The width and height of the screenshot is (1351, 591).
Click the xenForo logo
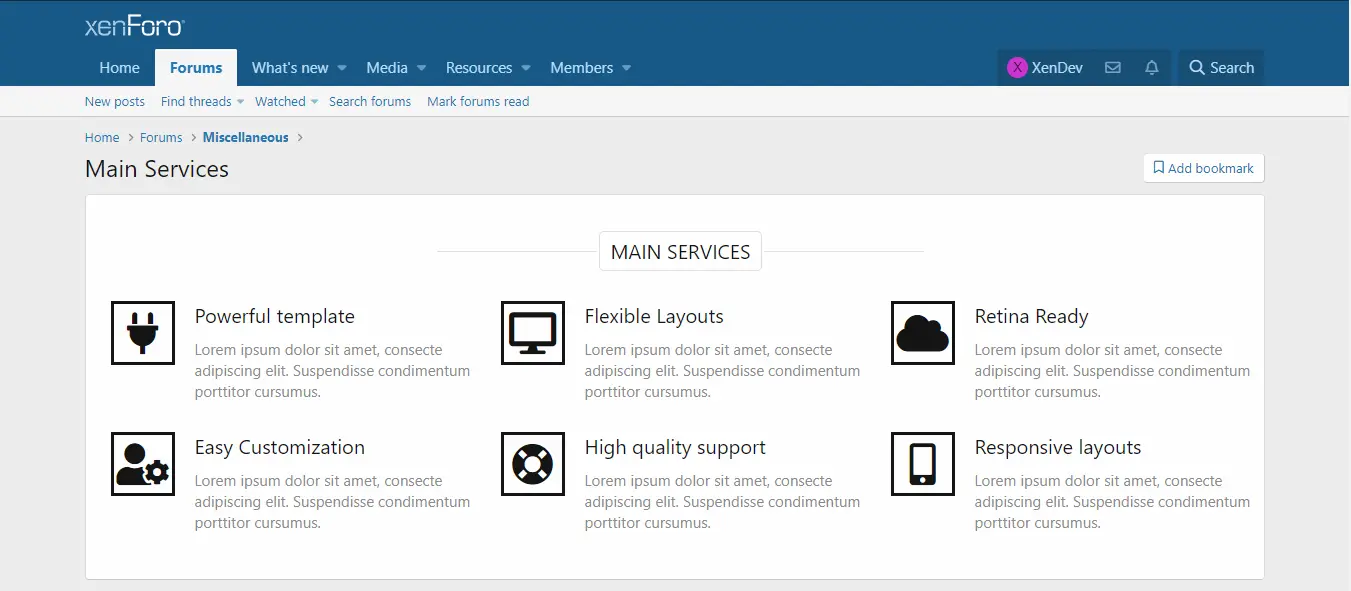coord(134,27)
